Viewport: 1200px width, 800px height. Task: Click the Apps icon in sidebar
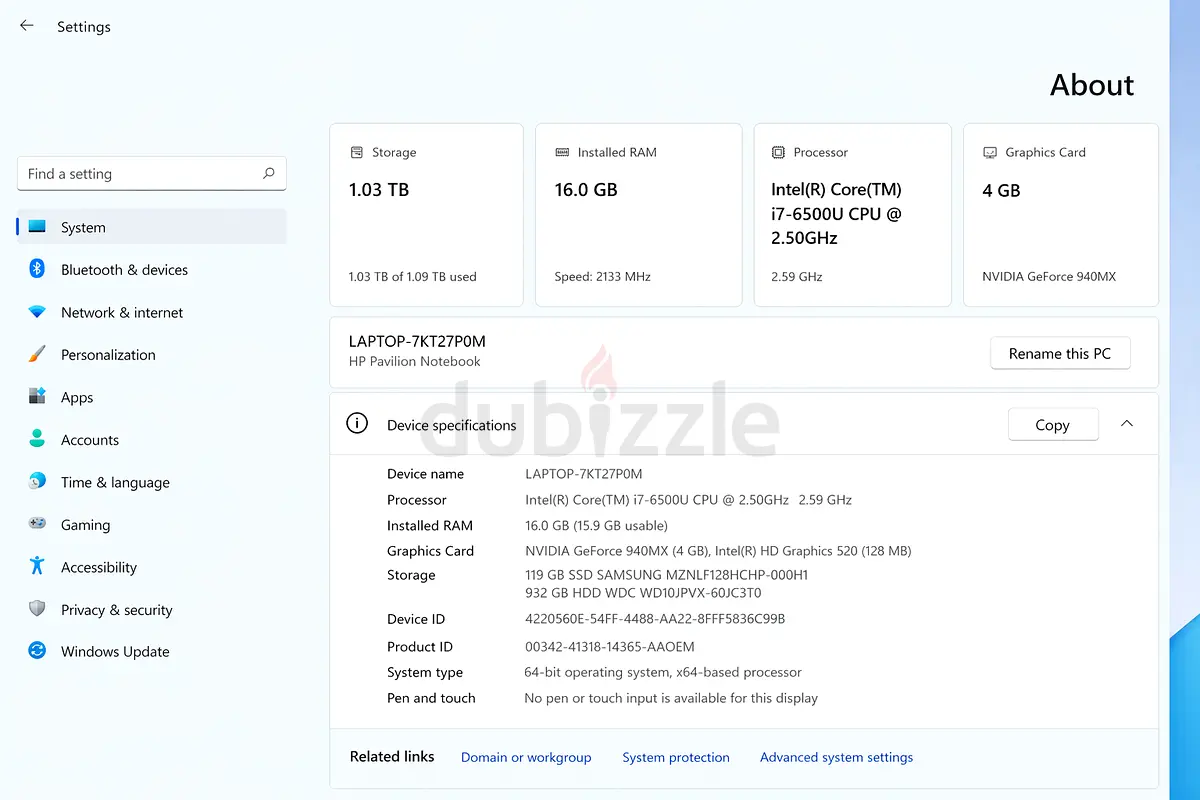click(37, 397)
